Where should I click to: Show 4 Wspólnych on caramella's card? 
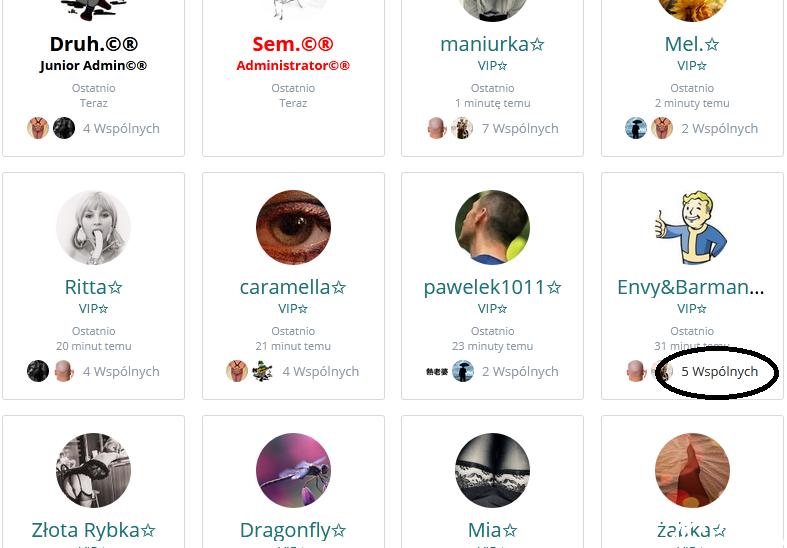coord(321,371)
